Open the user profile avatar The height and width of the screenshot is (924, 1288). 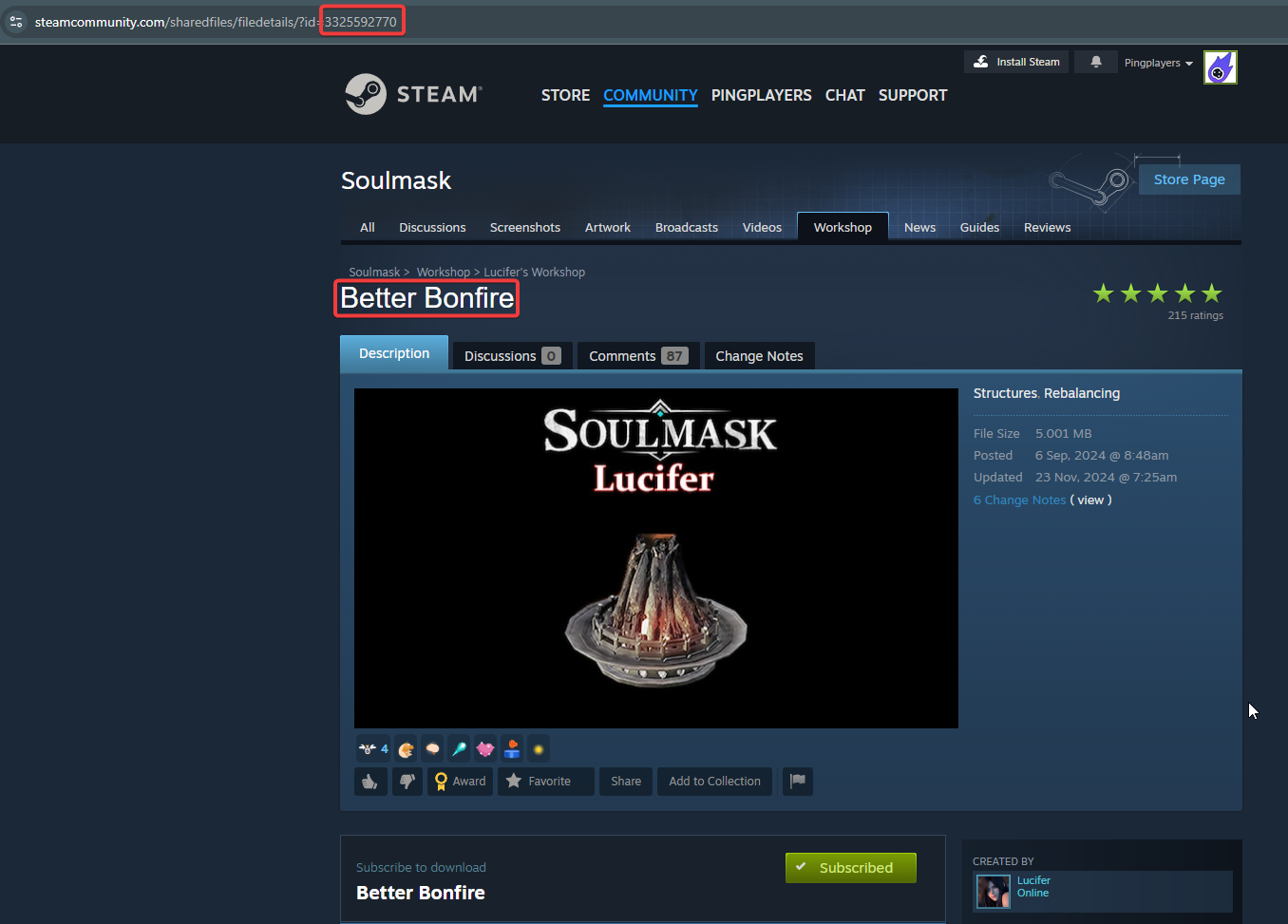1221,67
